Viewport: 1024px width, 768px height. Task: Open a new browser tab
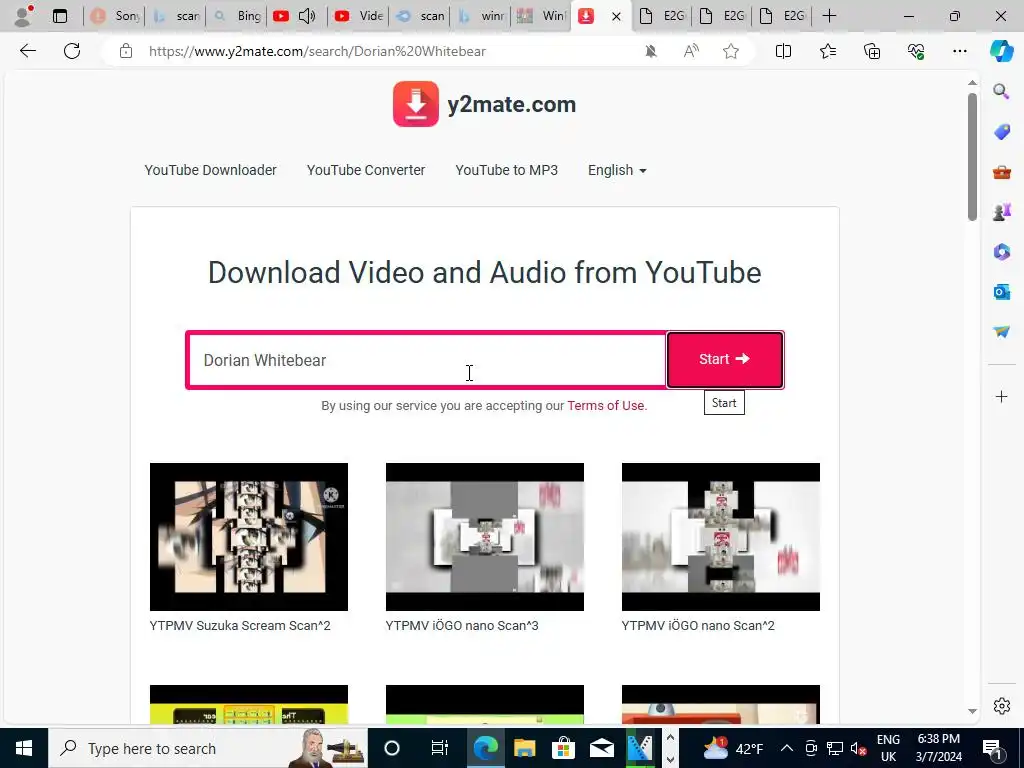(829, 16)
